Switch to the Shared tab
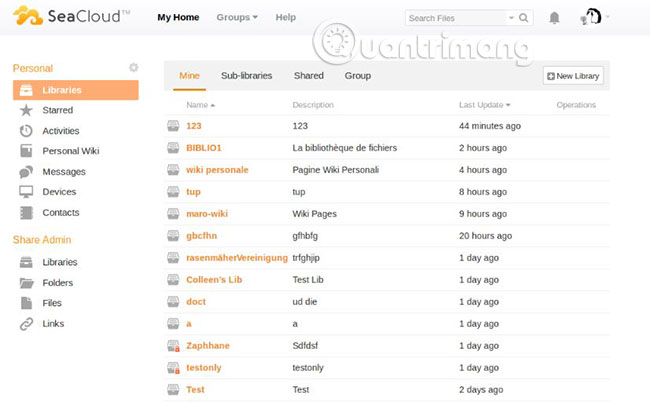The width and height of the screenshot is (650, 402). (x=309, y=76)
